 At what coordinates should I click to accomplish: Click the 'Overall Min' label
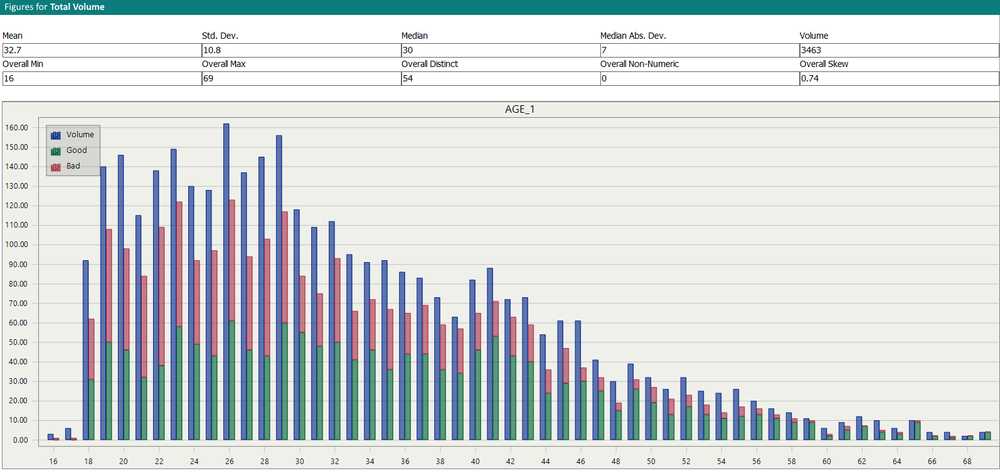coord(23,64)
